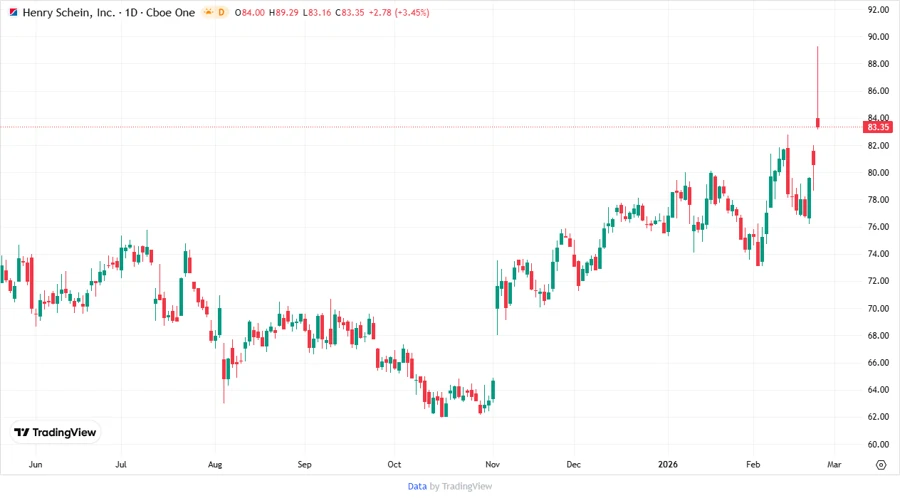Click the 64.00 price axis label

tap(878, 390)
